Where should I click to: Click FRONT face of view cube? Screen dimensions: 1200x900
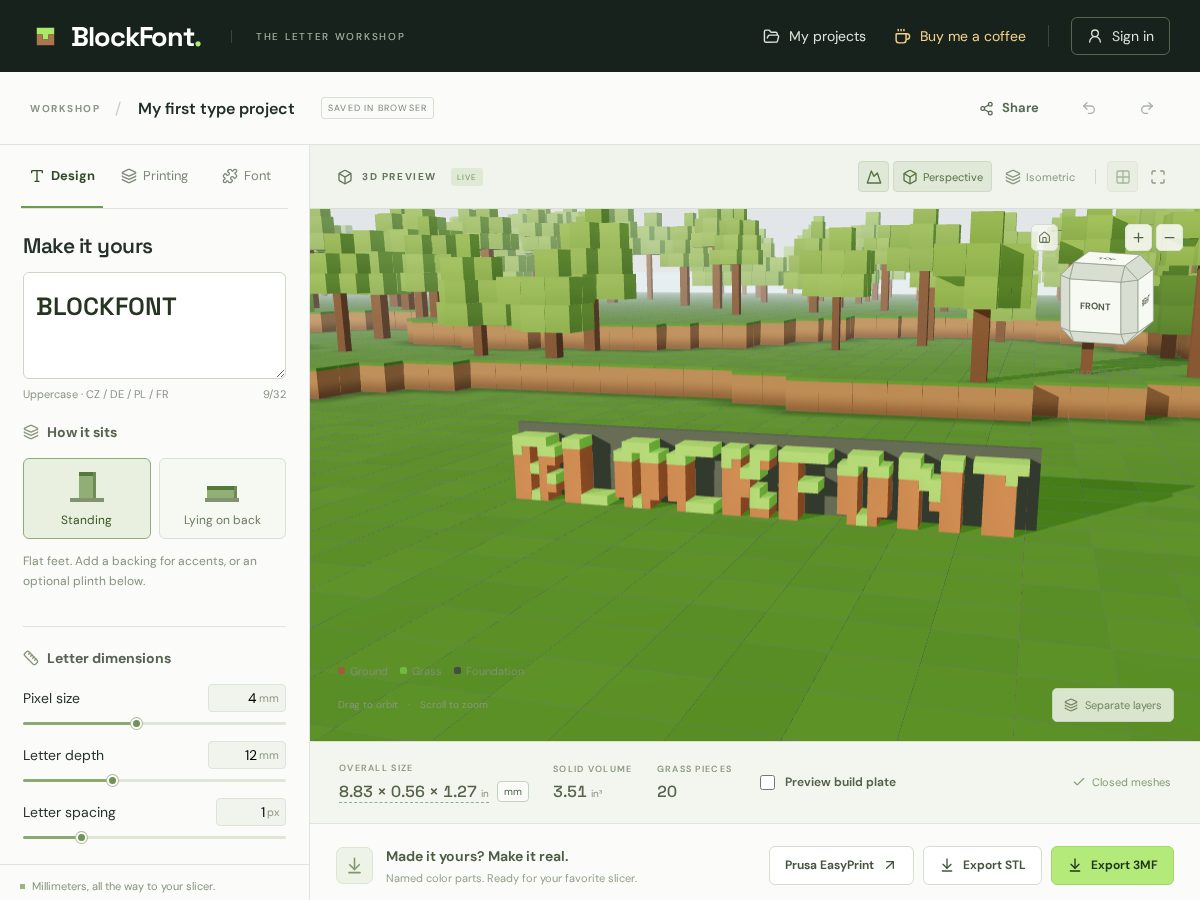click(1095, 306)
